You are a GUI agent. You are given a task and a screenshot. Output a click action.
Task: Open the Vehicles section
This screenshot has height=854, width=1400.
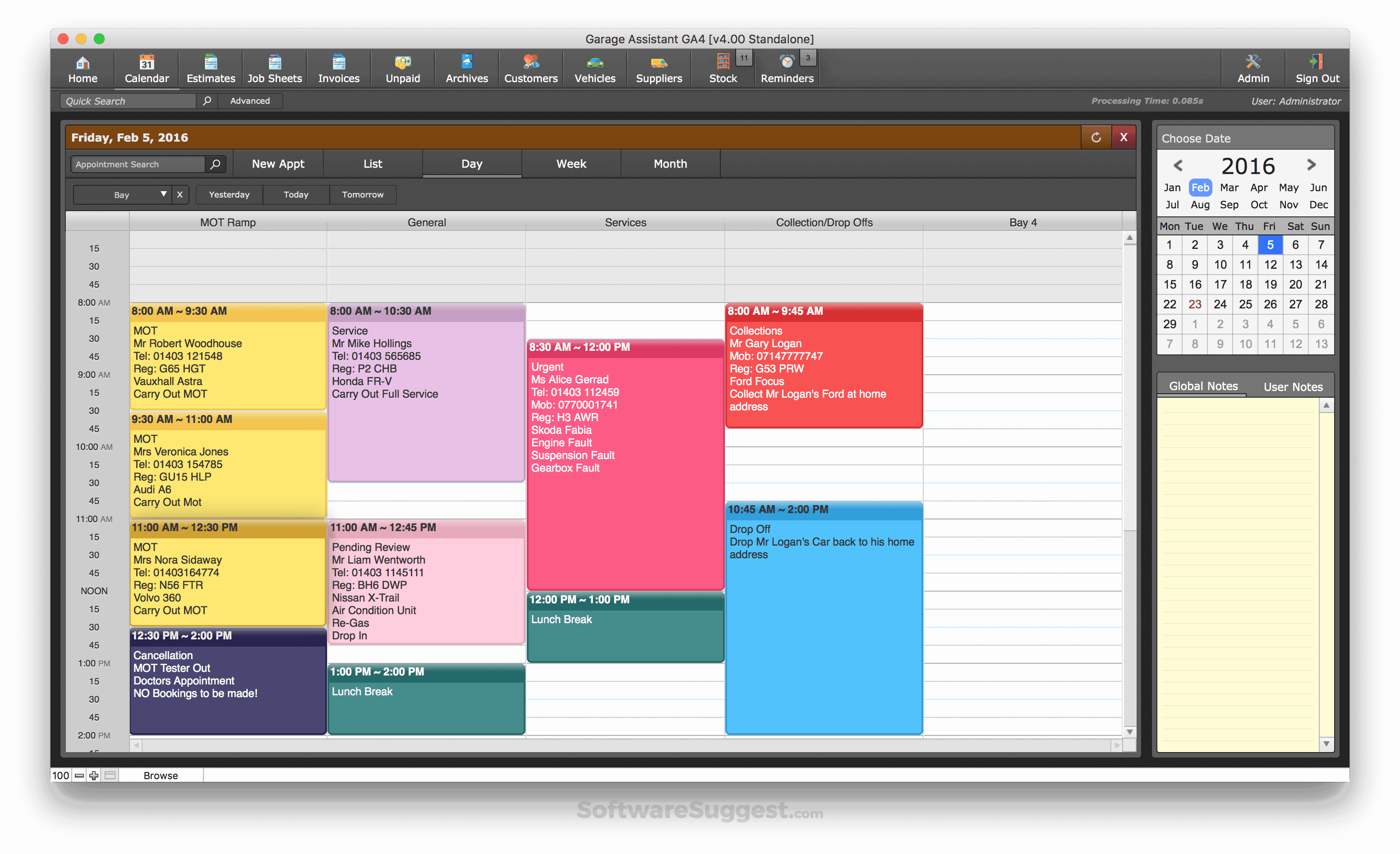click(x=594, y=68)
